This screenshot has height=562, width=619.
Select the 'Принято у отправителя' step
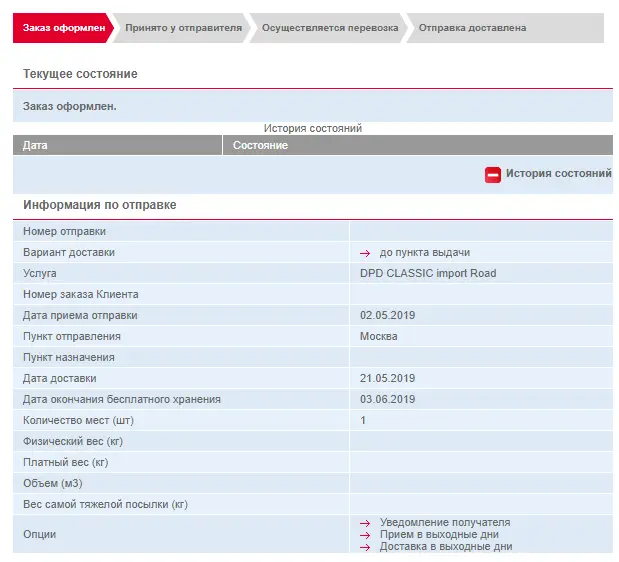coord(183,28)
